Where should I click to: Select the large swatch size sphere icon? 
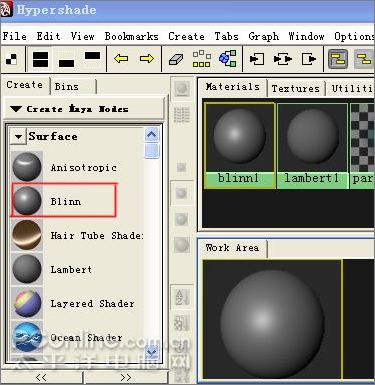181,219
